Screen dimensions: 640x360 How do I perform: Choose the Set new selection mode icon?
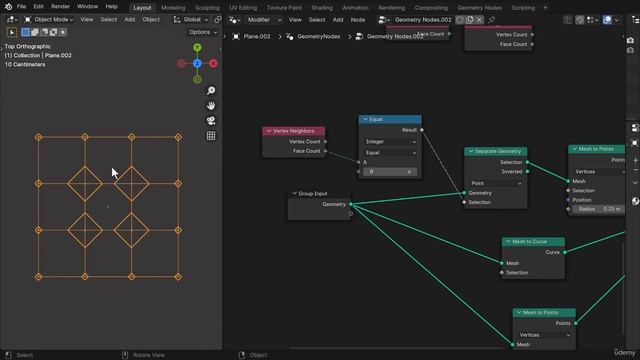click(25, 32)
